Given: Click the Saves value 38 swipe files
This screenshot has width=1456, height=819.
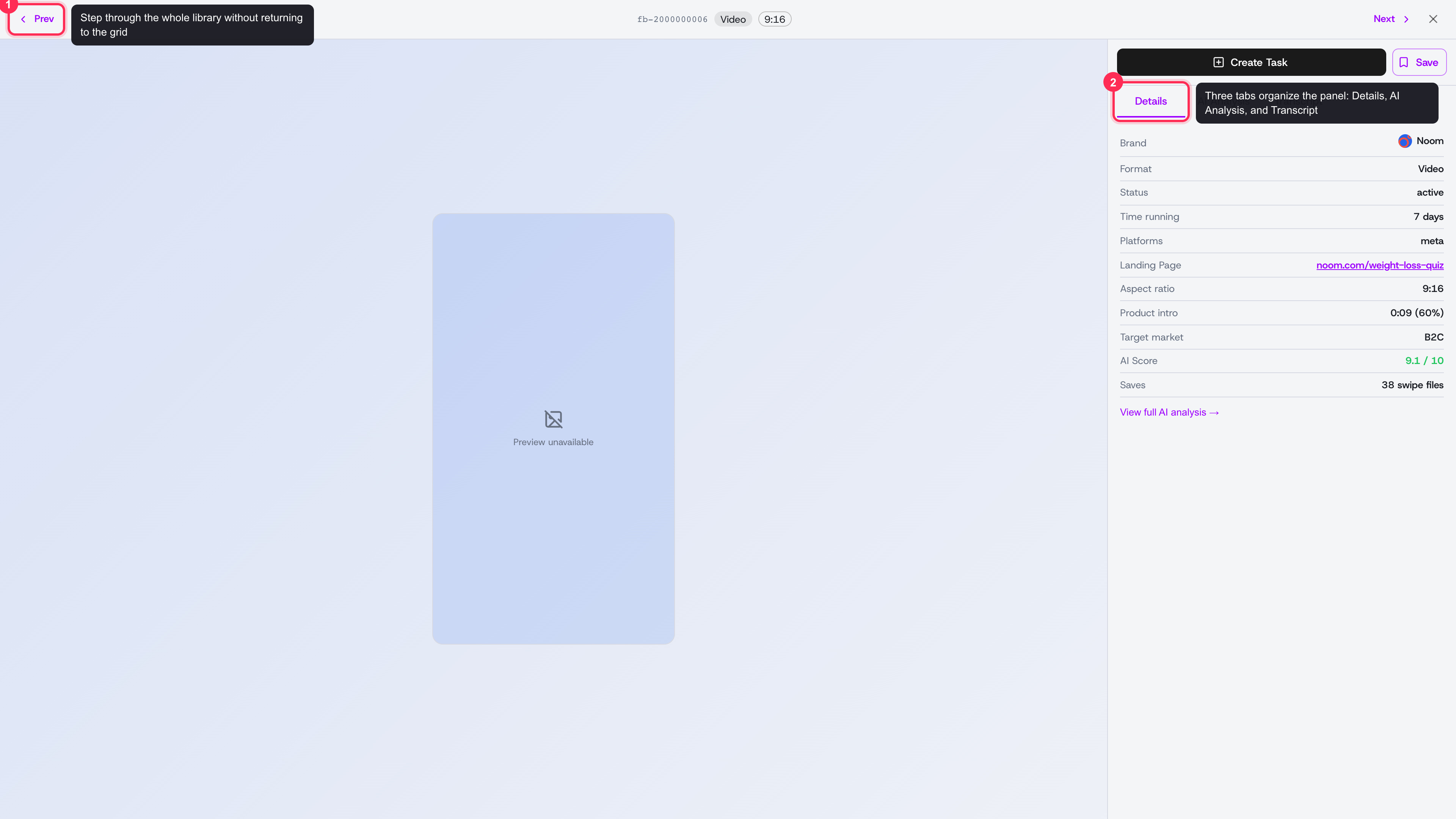Looking at the screenshot, I should pos(1412,385).
